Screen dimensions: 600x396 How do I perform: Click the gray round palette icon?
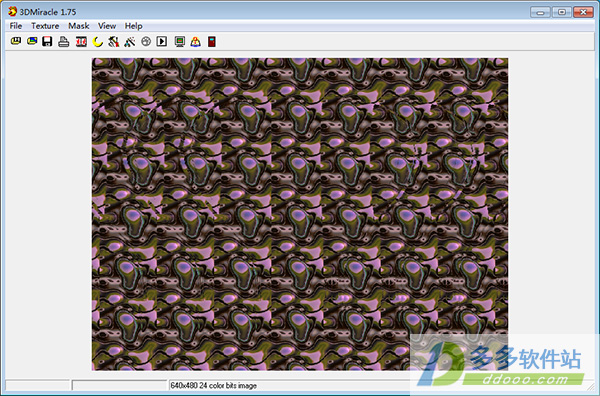click(146, 41)
